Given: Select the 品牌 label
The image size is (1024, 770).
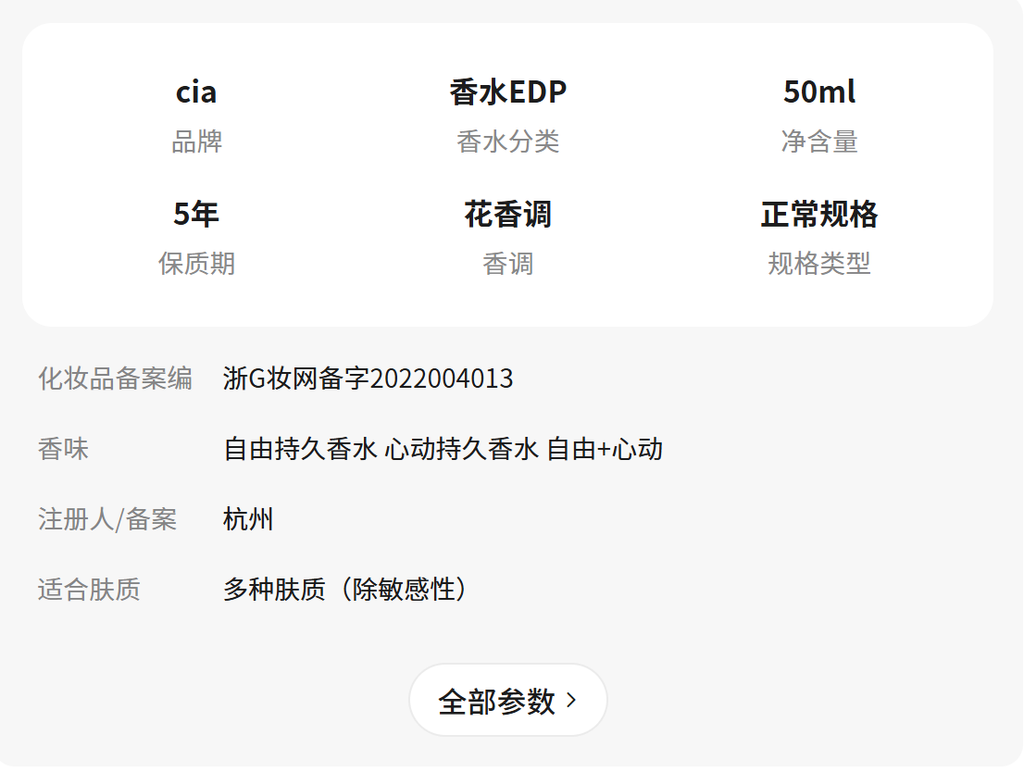Looking at the screenshot, I should tap(196, 142).
